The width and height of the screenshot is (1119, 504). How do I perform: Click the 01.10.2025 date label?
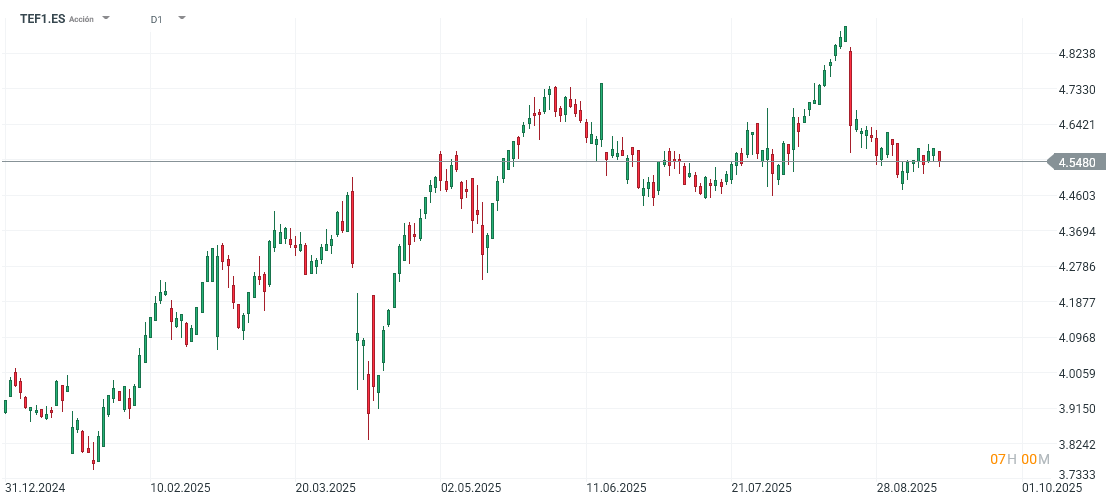[1052, 488]
